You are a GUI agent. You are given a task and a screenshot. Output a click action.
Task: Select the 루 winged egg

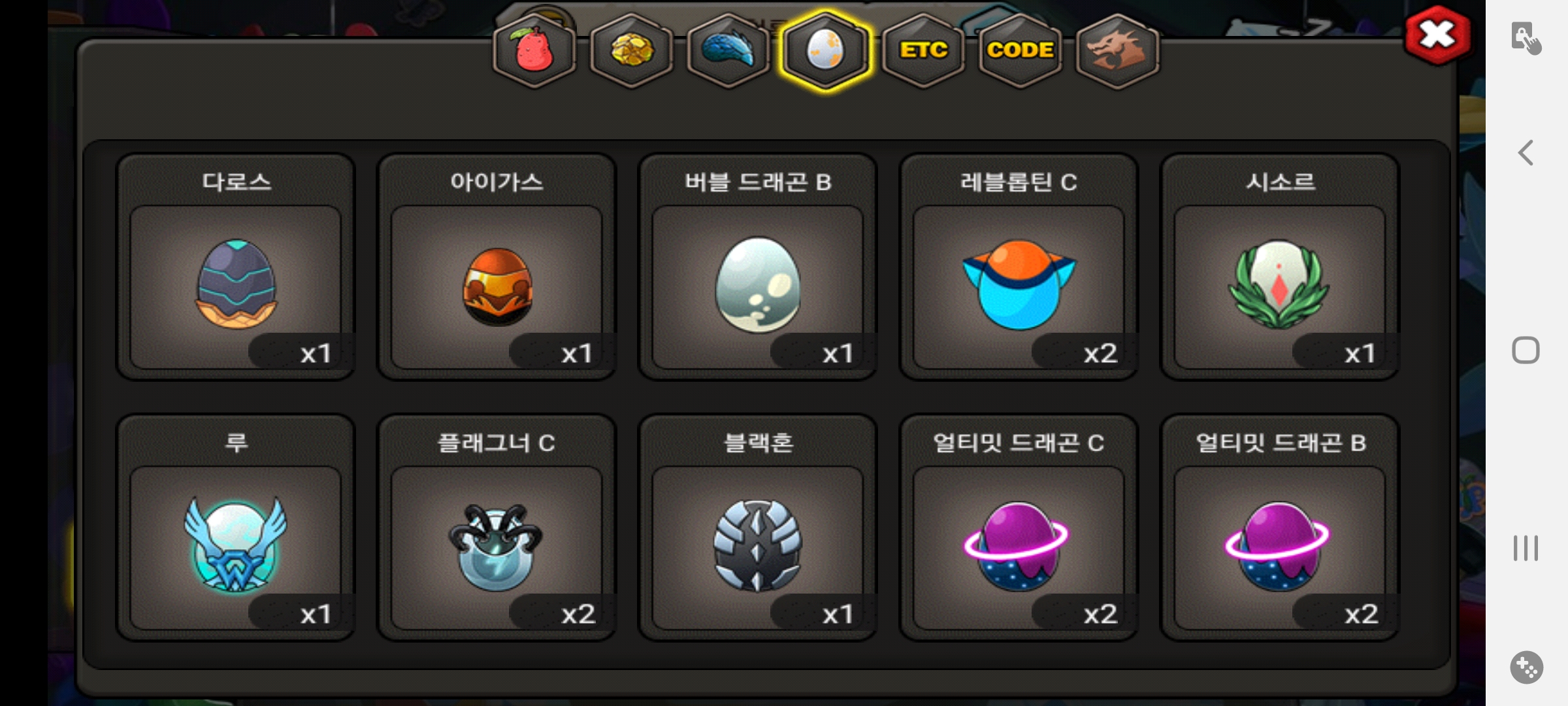[236, 528]
